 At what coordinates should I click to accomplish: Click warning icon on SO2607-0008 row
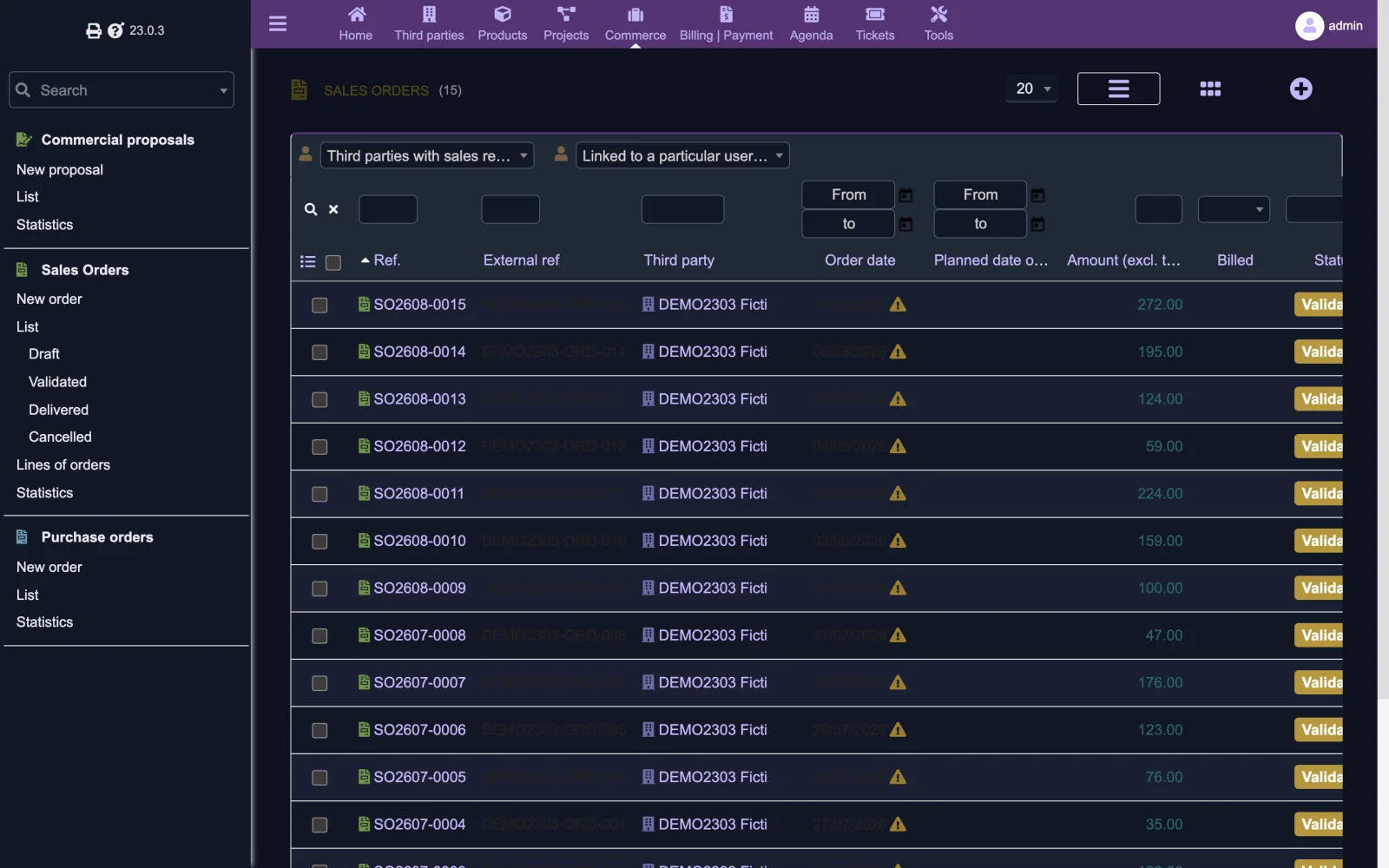pos(898,635)
